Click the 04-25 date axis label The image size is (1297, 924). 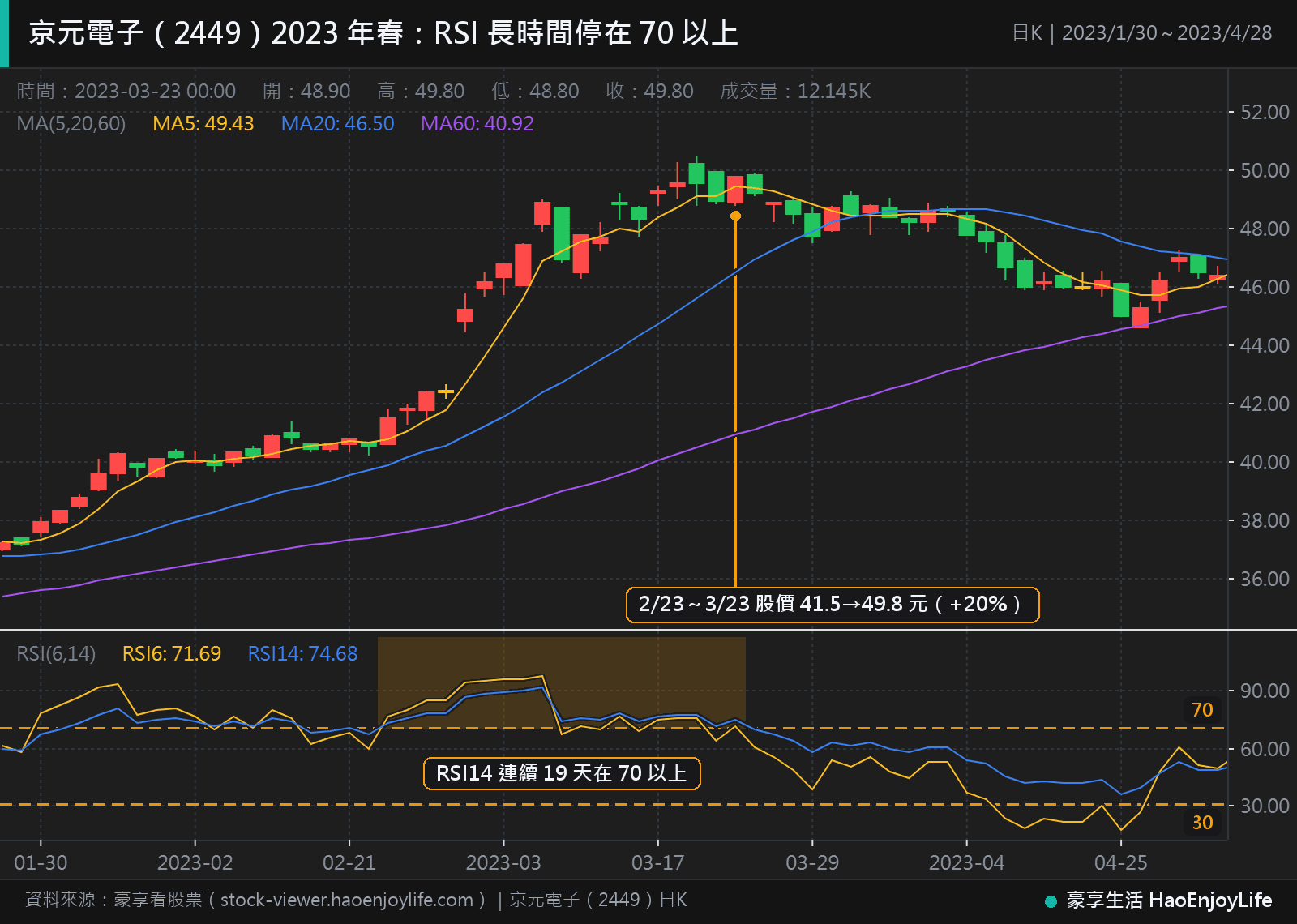pos(1121,862)
